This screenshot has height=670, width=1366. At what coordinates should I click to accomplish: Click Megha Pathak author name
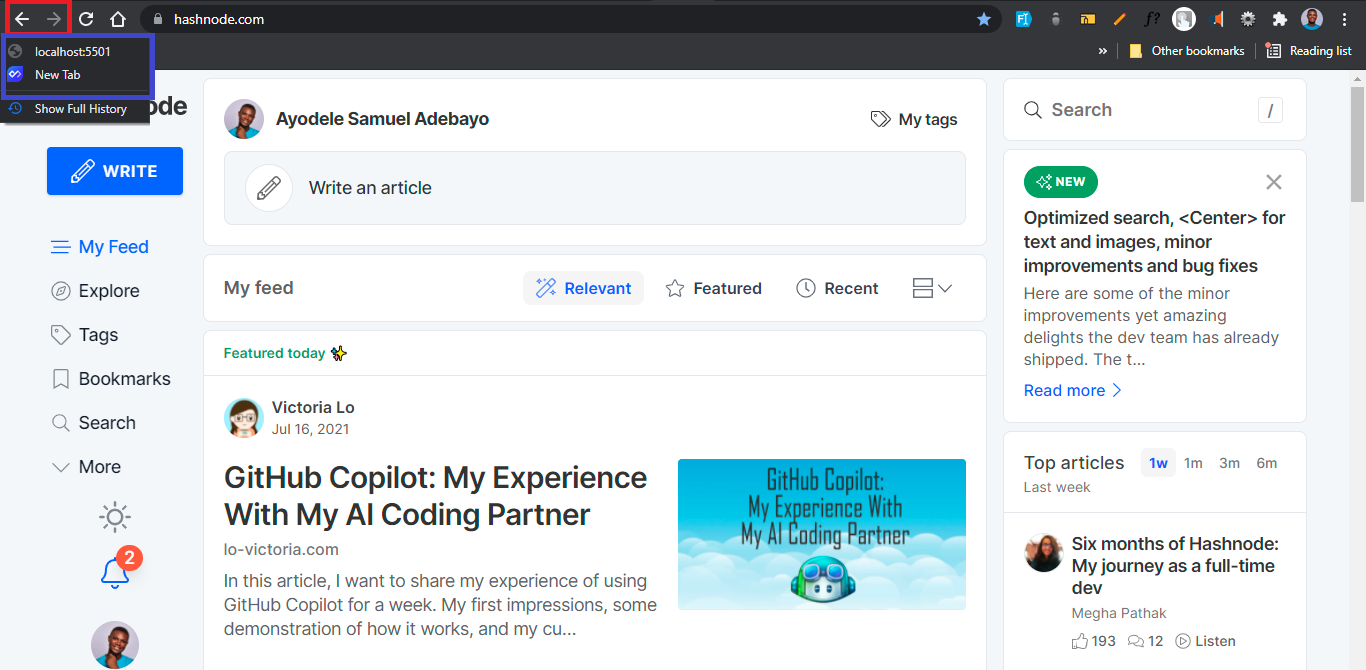[x=1119, y=613]
